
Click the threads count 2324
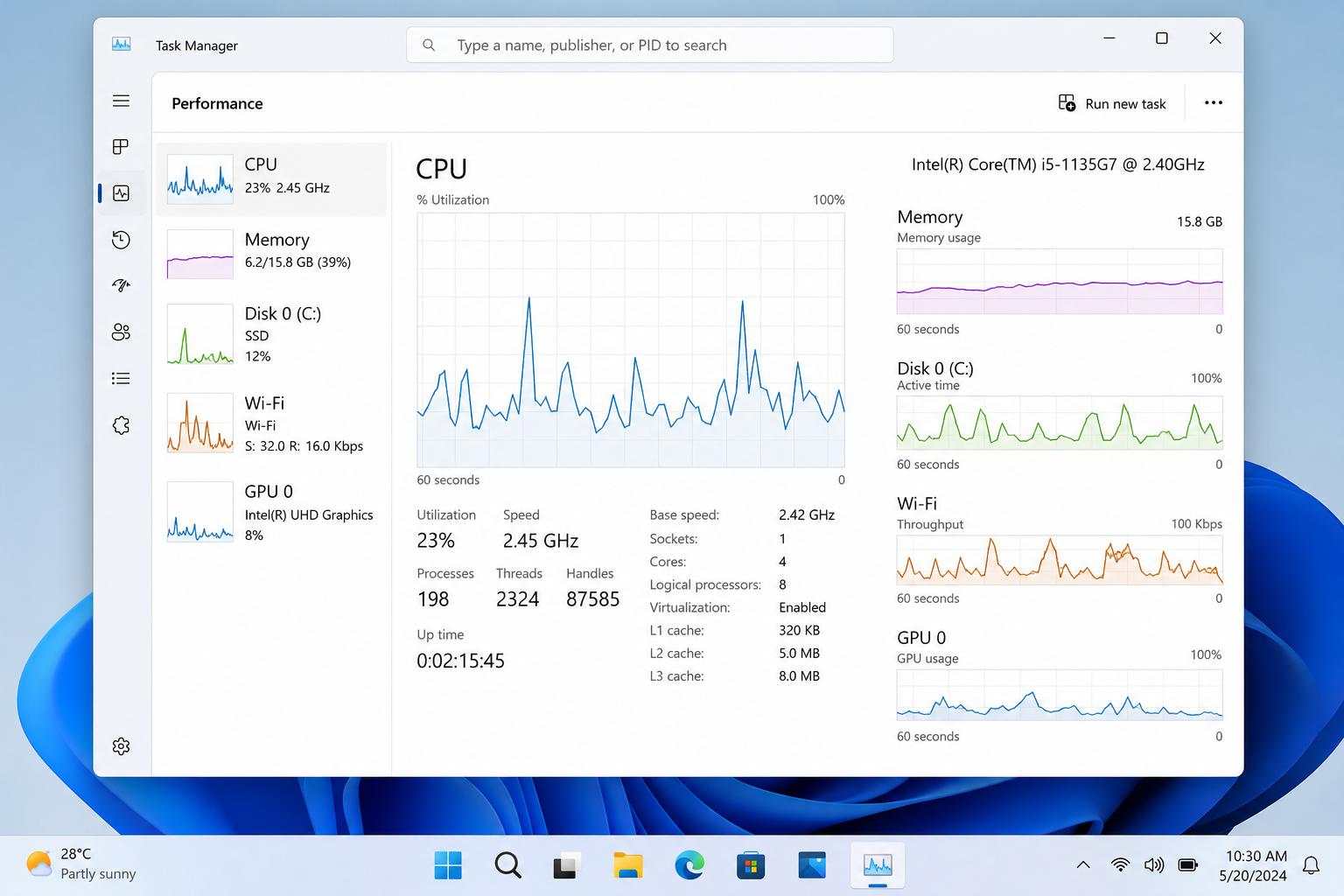coord(518,599)
